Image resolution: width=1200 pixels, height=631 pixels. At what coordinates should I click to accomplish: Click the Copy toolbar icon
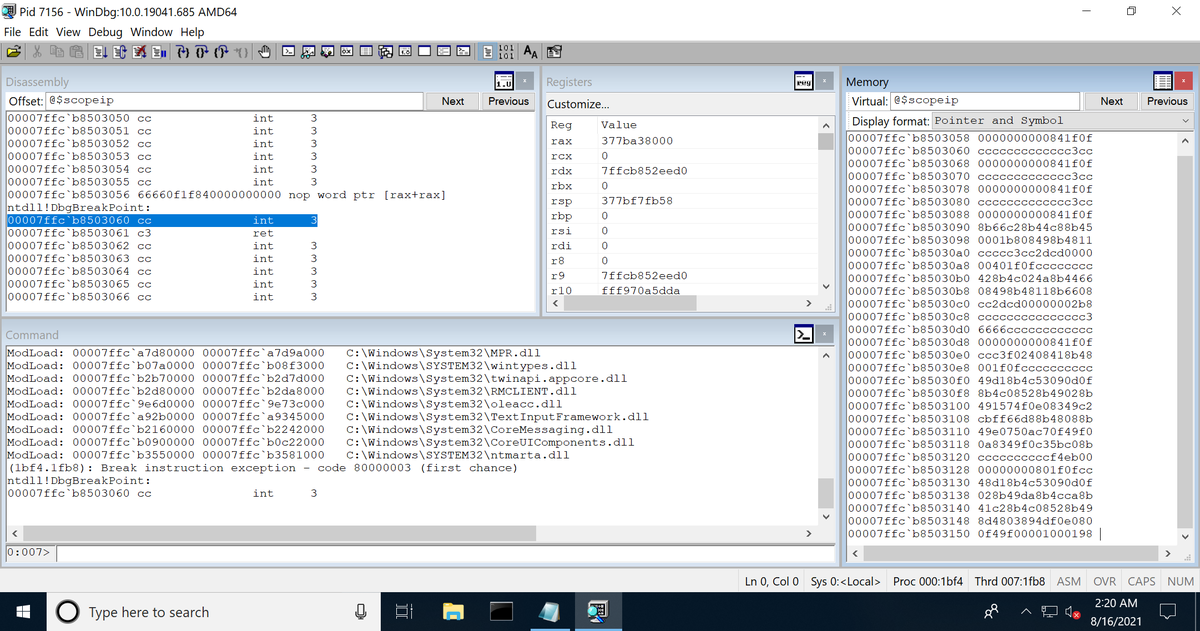pos(57,51)
